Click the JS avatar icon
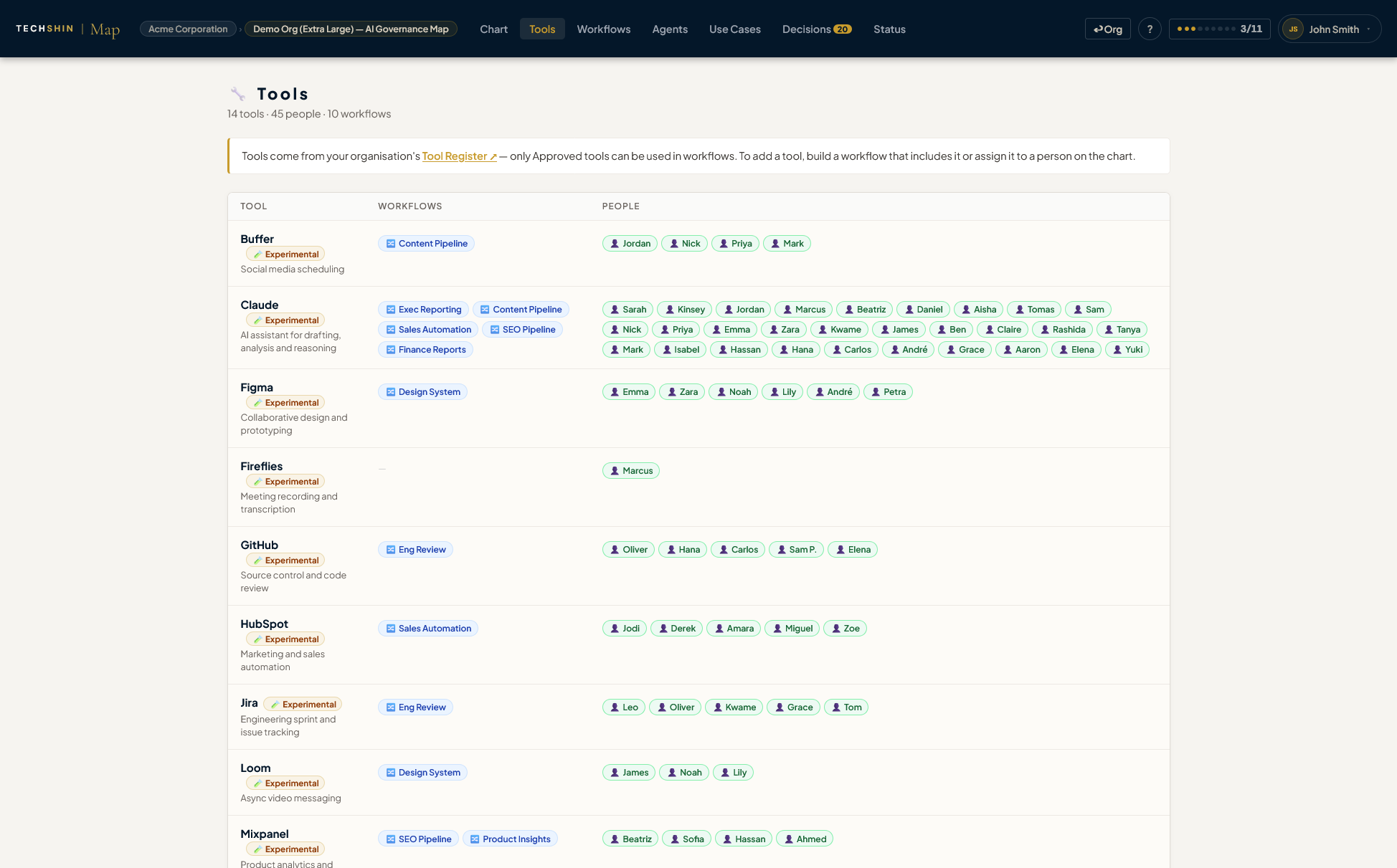This screenshot has height=868, width=1397. [x=1293, y=29]
